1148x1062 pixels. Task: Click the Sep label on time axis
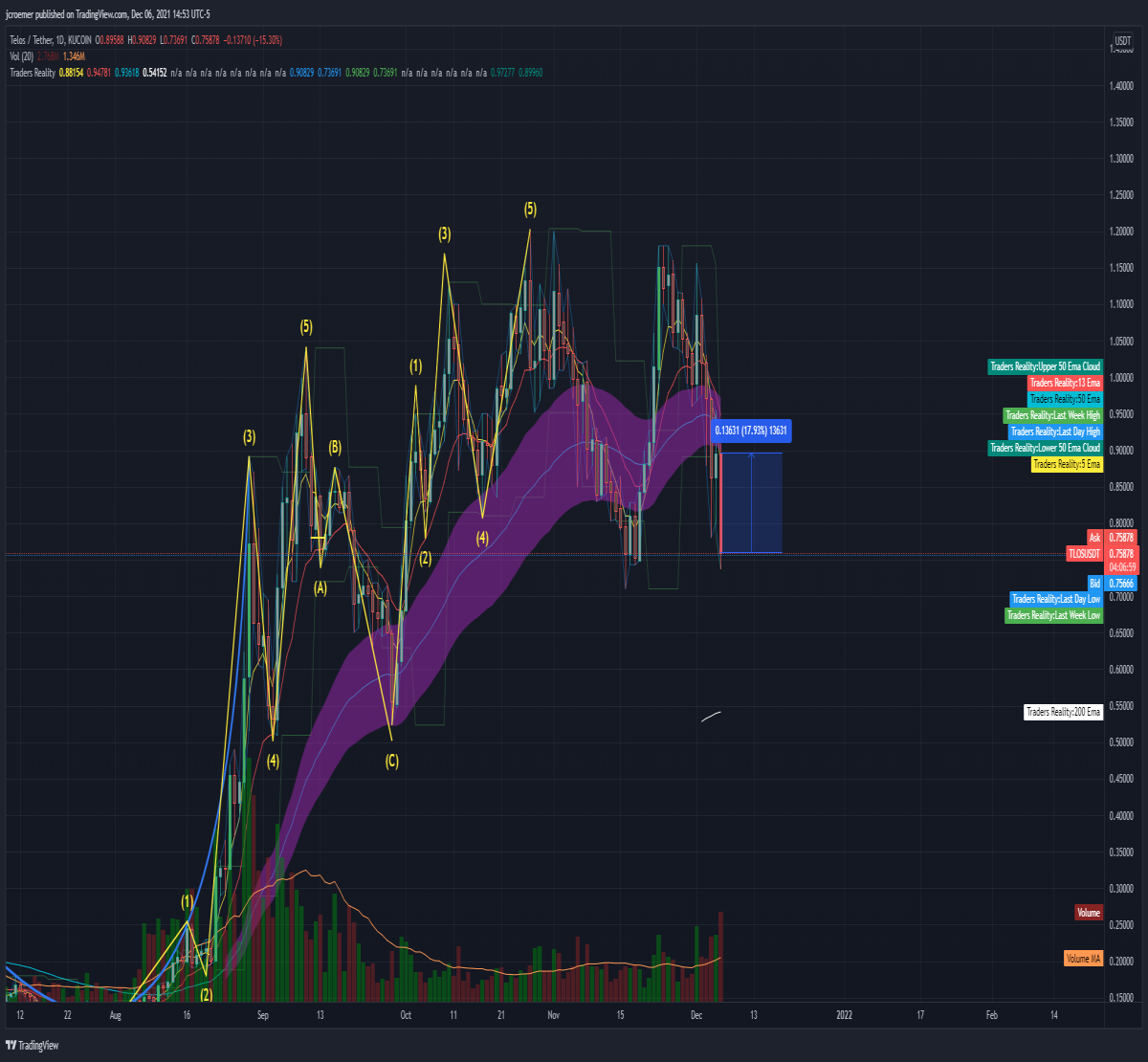click(264, 1014)
